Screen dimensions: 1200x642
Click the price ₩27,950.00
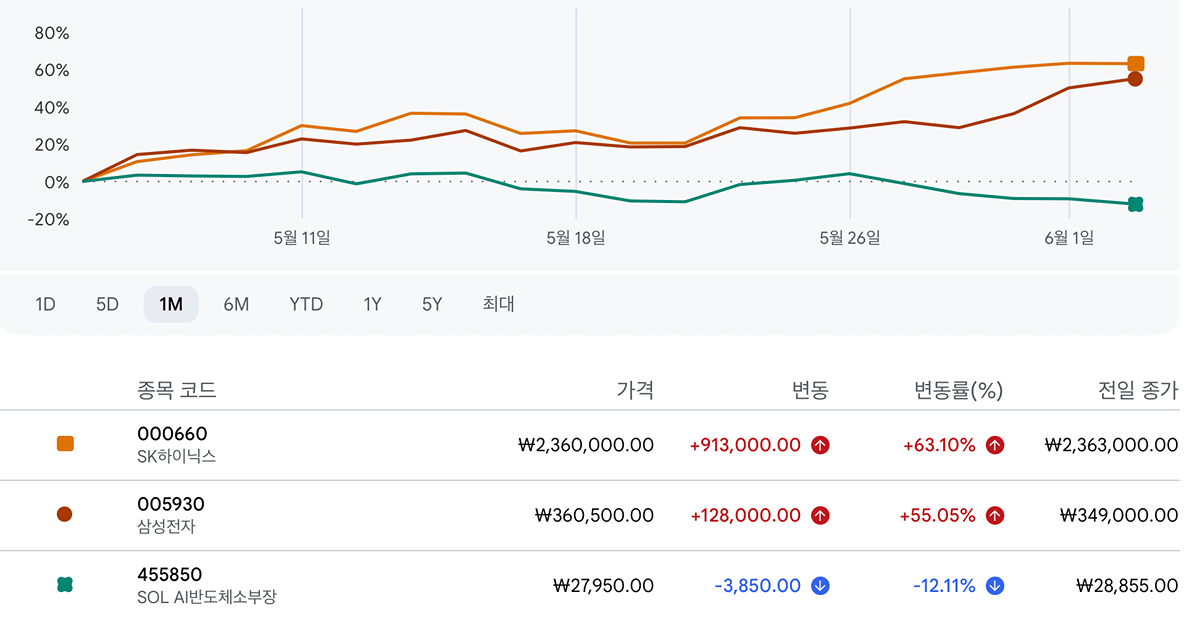[603, 586]
